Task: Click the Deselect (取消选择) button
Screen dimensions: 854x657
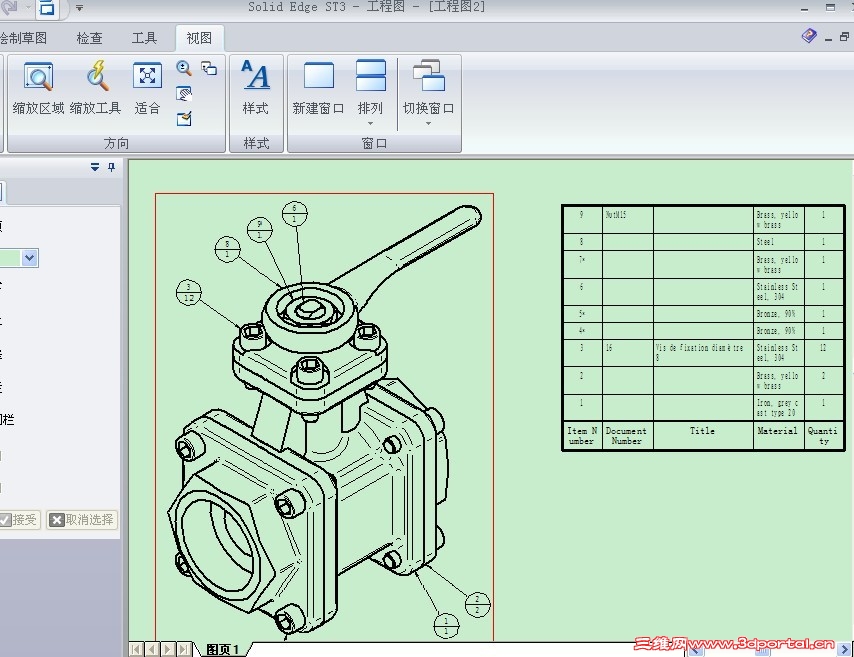Action: point(82,520)
